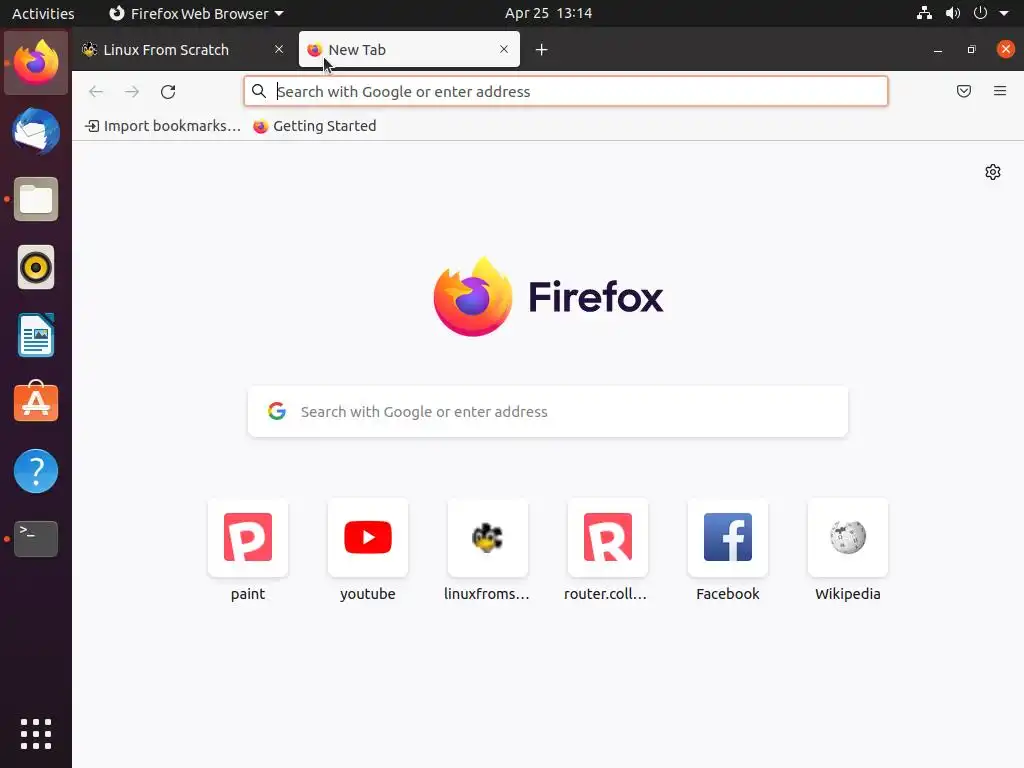Screen dimensions: 1024x768
Task: Restore the Firefox window size
Action: coord(971,50)
